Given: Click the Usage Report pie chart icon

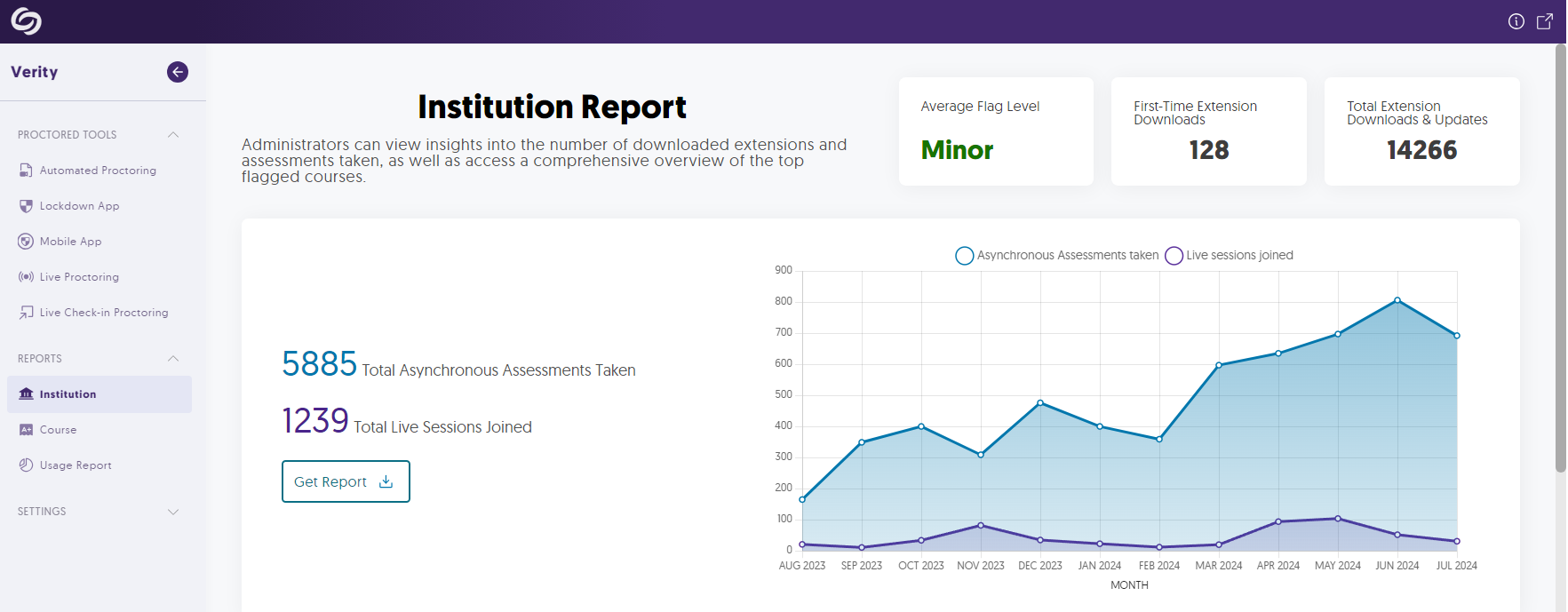Looking at the screenshot, I should click(x=26, y=465).
